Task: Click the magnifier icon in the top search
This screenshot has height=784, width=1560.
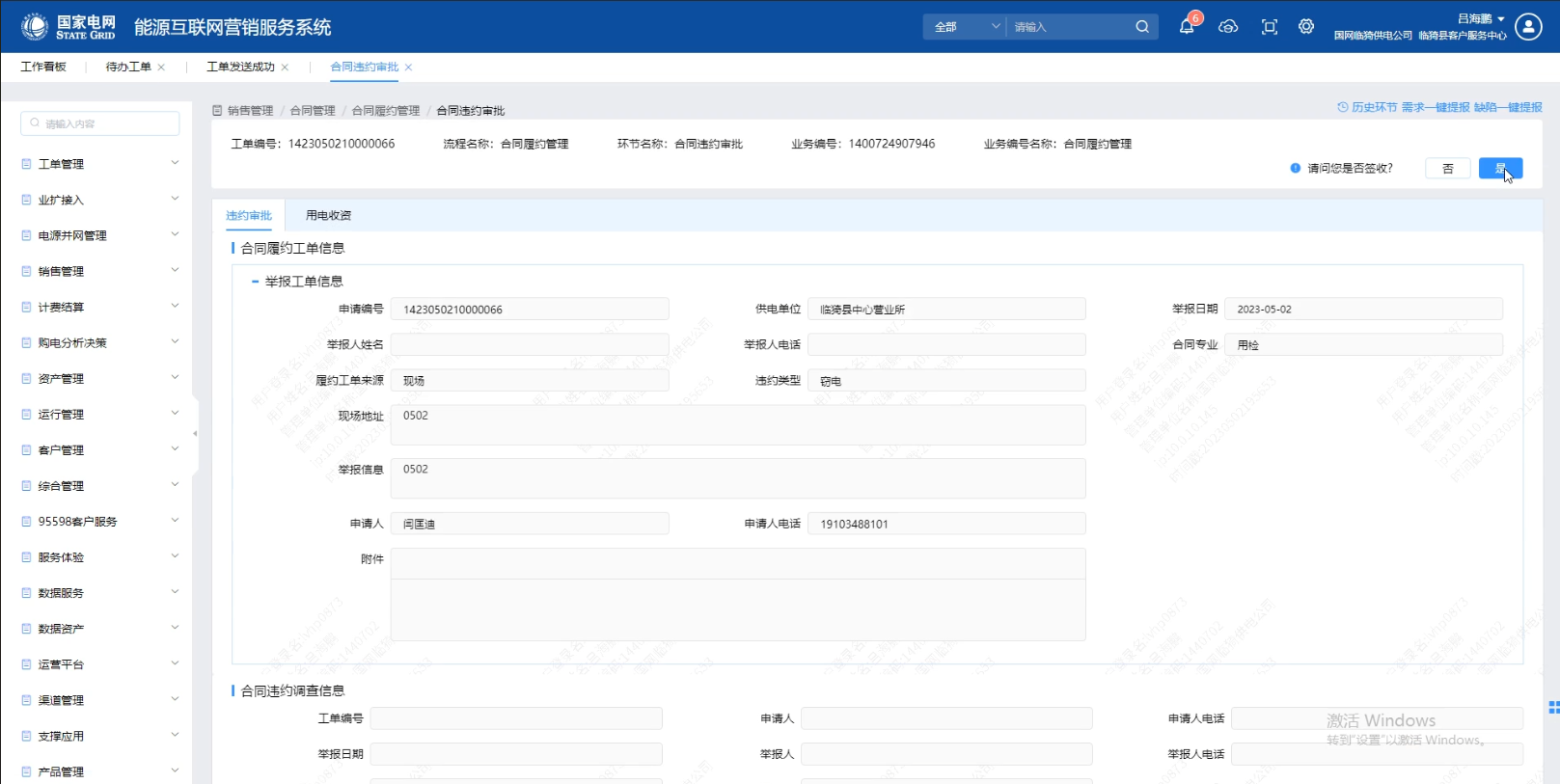Action: [1142, 27]
